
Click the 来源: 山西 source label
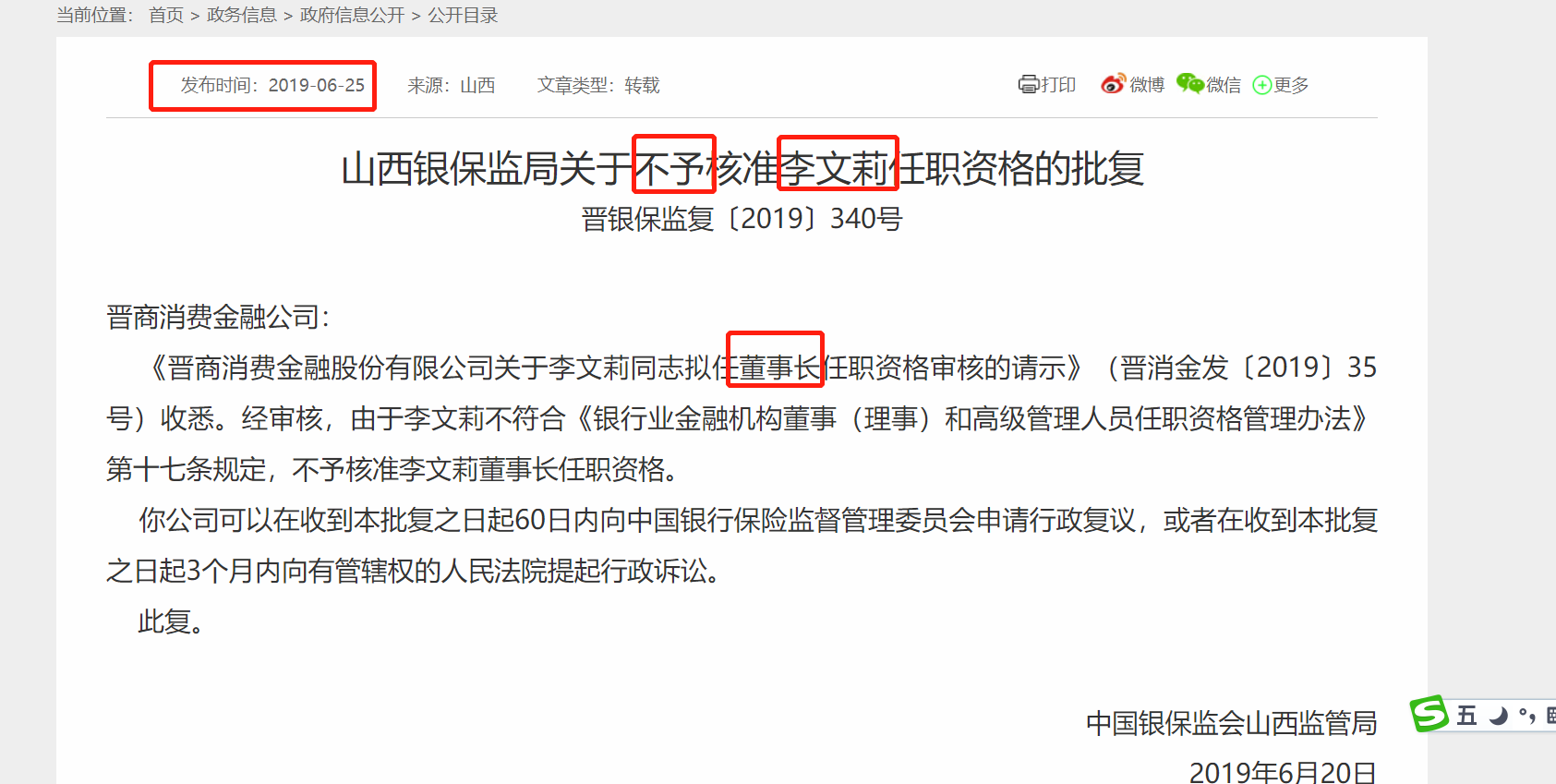pos(452,85)
